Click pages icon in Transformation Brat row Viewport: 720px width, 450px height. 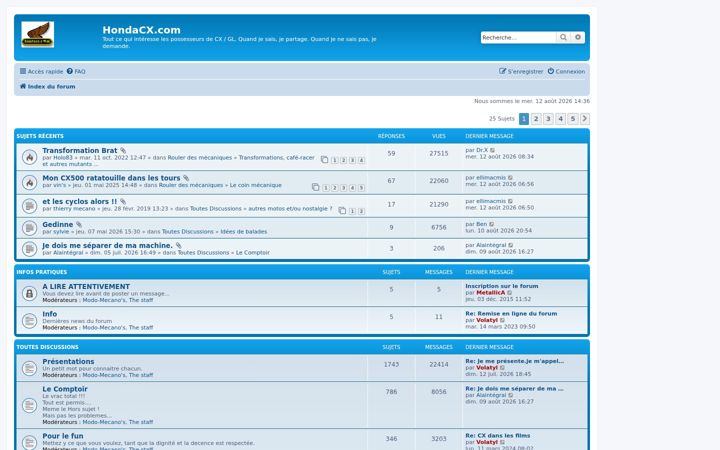tap(325, 160)
